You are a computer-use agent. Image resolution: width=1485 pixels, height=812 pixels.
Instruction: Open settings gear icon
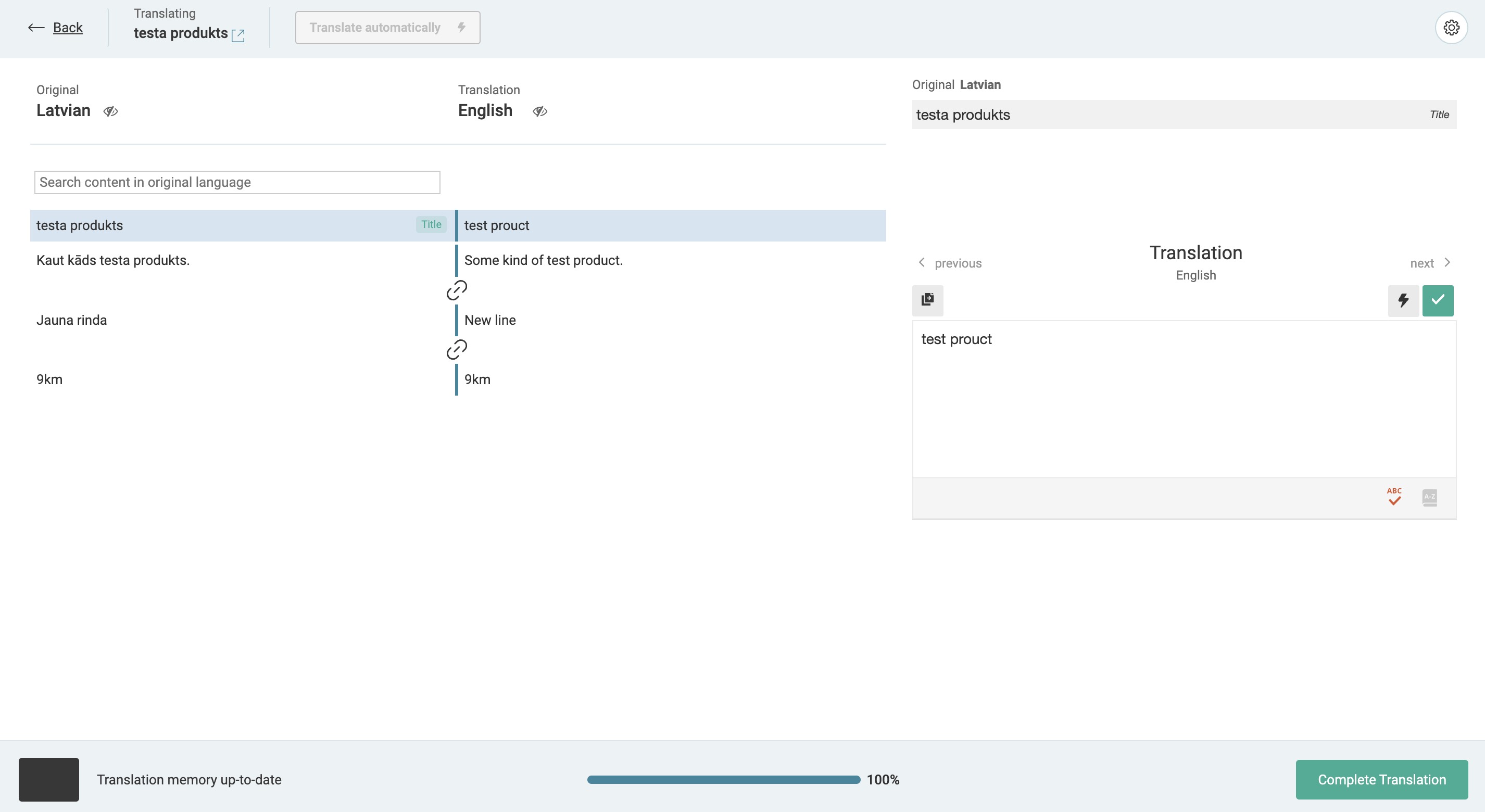point(1451,27)
